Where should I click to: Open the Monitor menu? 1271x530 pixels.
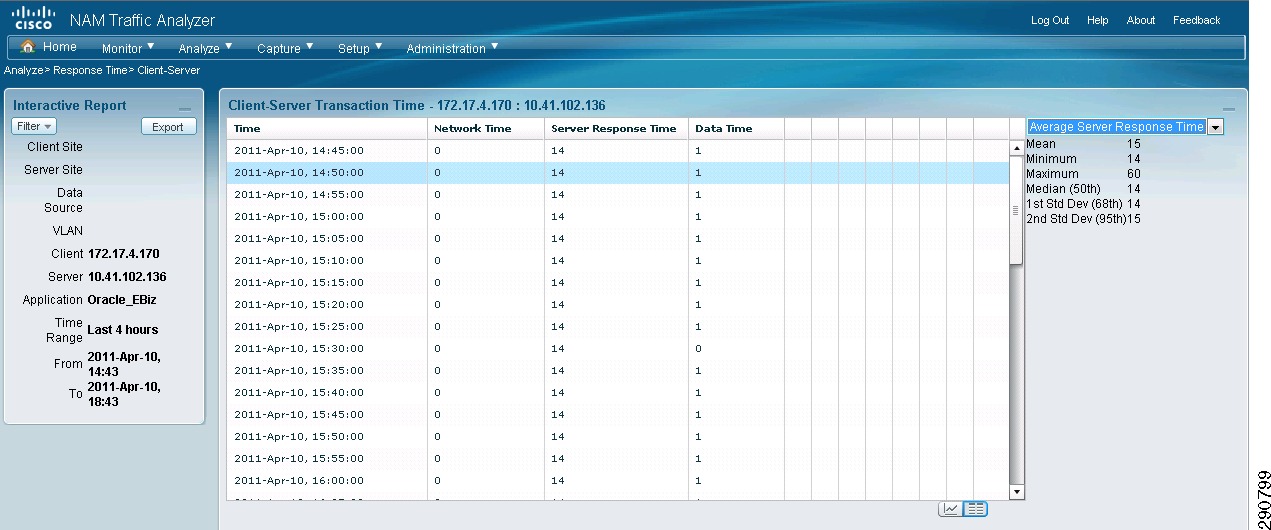pos(128,48)
